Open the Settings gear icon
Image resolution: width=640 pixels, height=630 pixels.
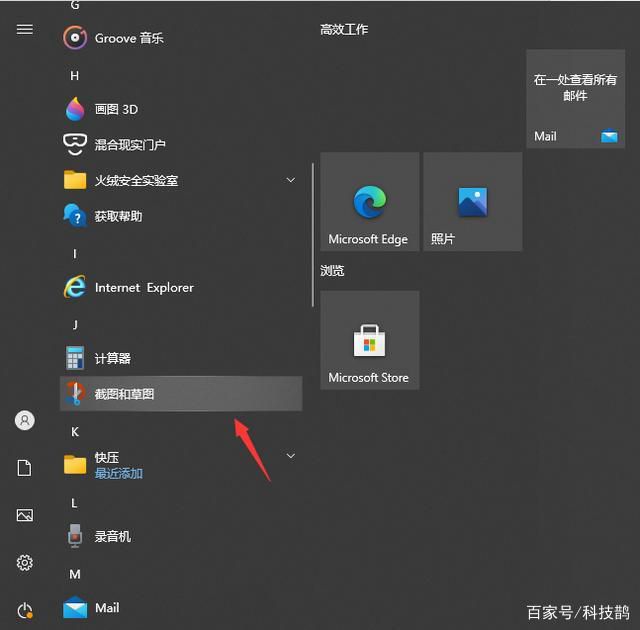(x=24, y=563)
